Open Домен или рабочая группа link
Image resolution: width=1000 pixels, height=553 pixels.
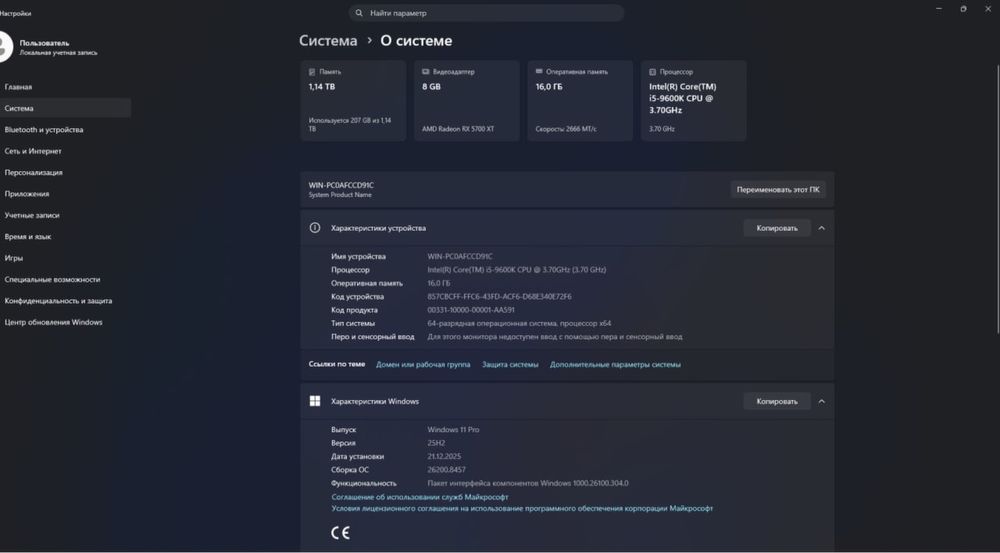(423, 365)
